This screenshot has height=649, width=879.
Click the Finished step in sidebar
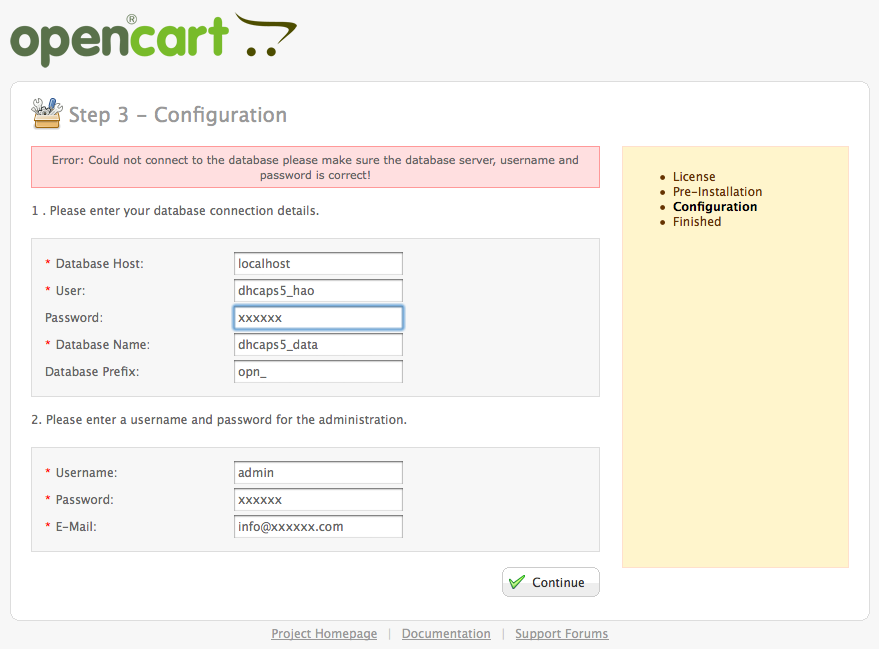click(x=697, y=222)
